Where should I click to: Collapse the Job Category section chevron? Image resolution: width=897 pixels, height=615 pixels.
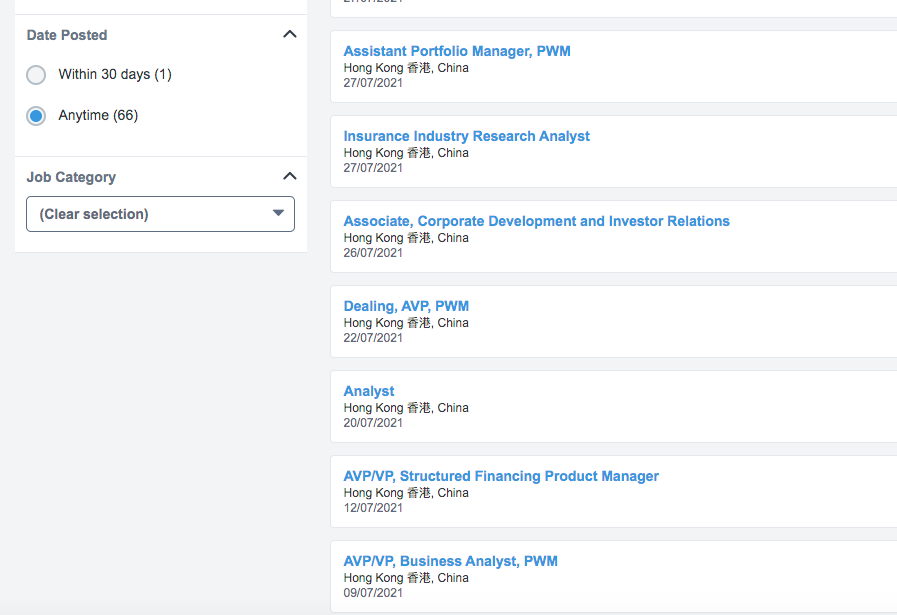click(x=290, y=177)
